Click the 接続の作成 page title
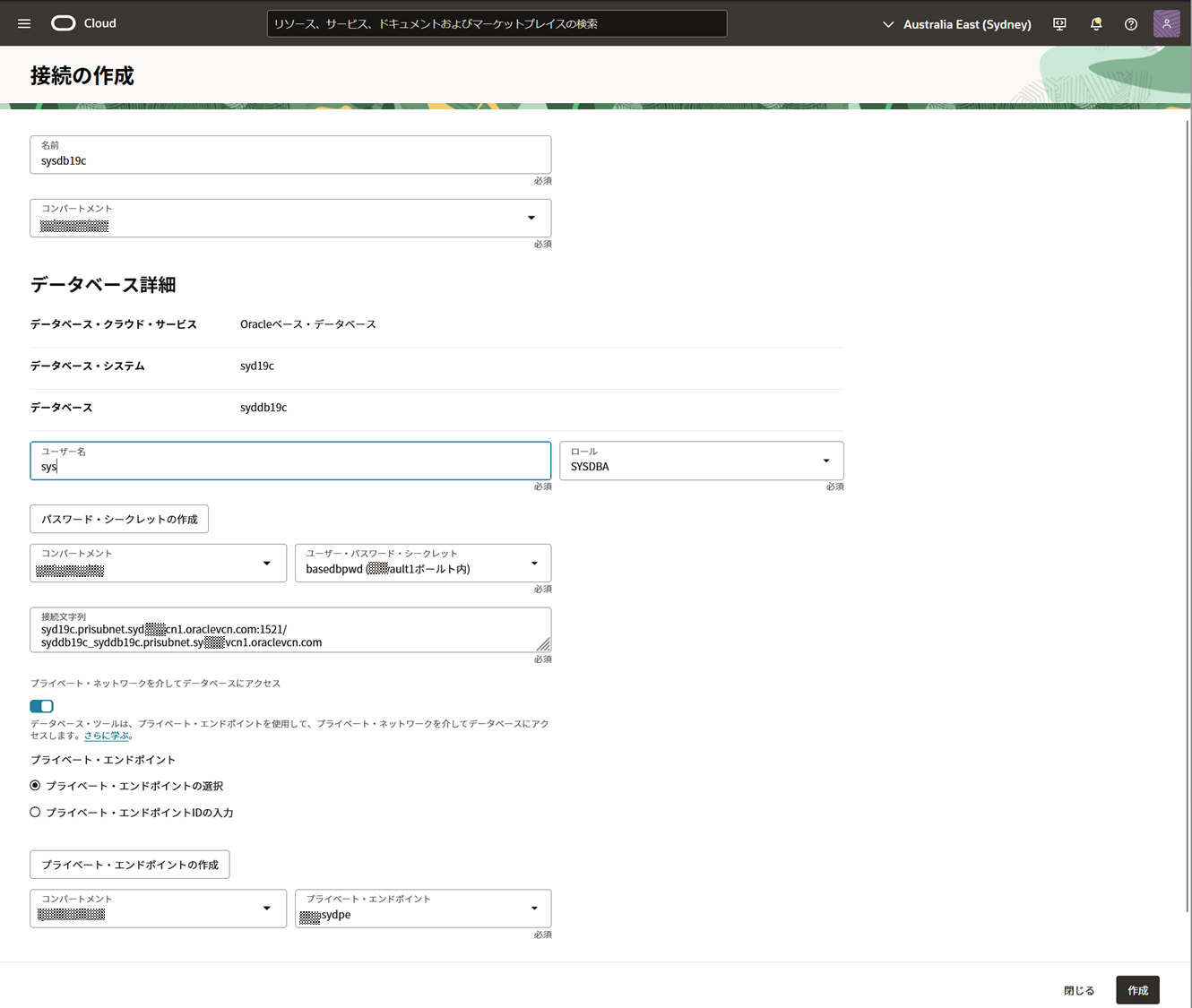1192x1008 pixels. click(82, 76)
